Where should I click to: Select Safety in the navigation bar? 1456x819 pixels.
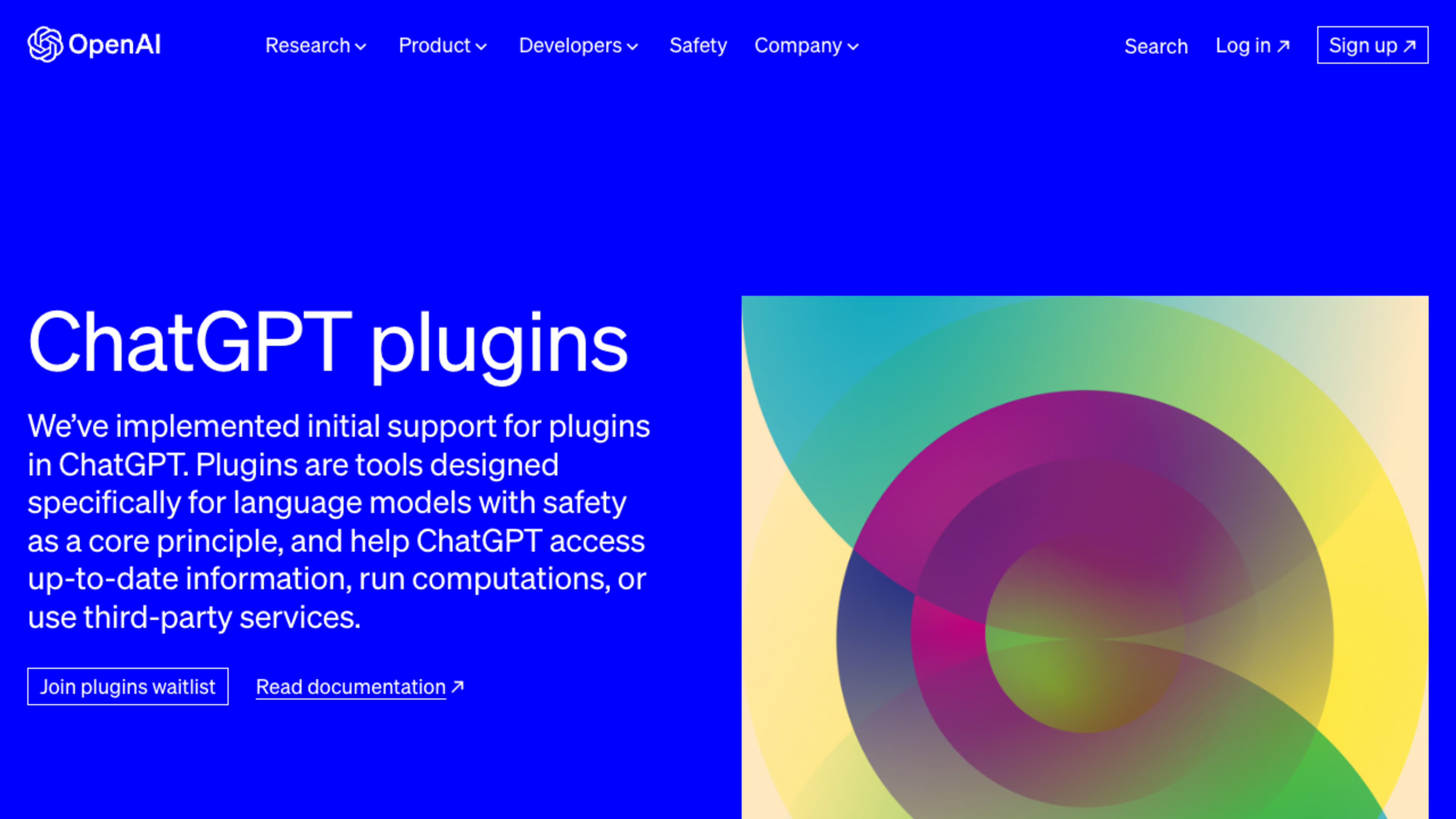tap(698, 46)
